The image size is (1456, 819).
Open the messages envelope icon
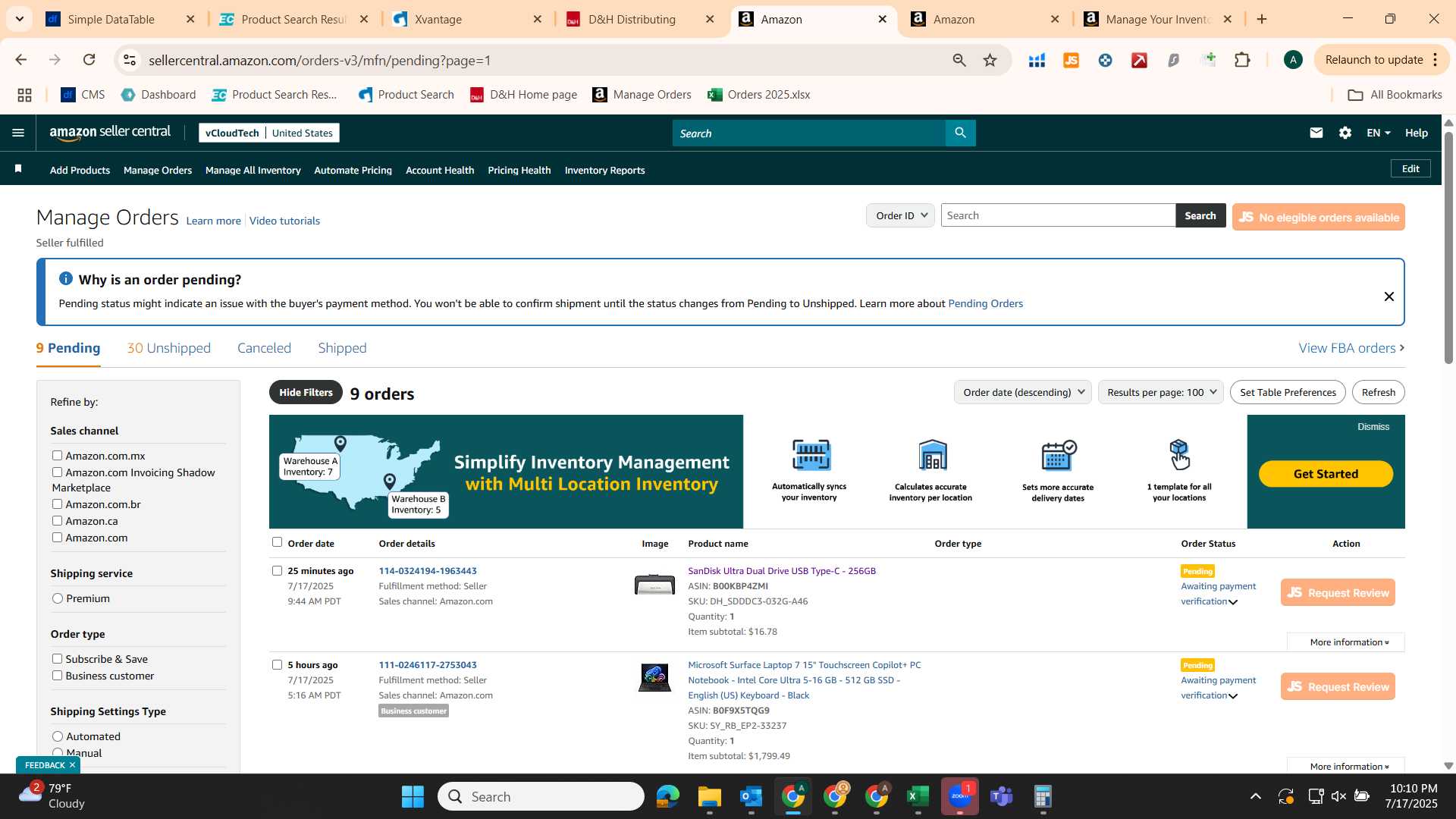(x=1316, y=133)
